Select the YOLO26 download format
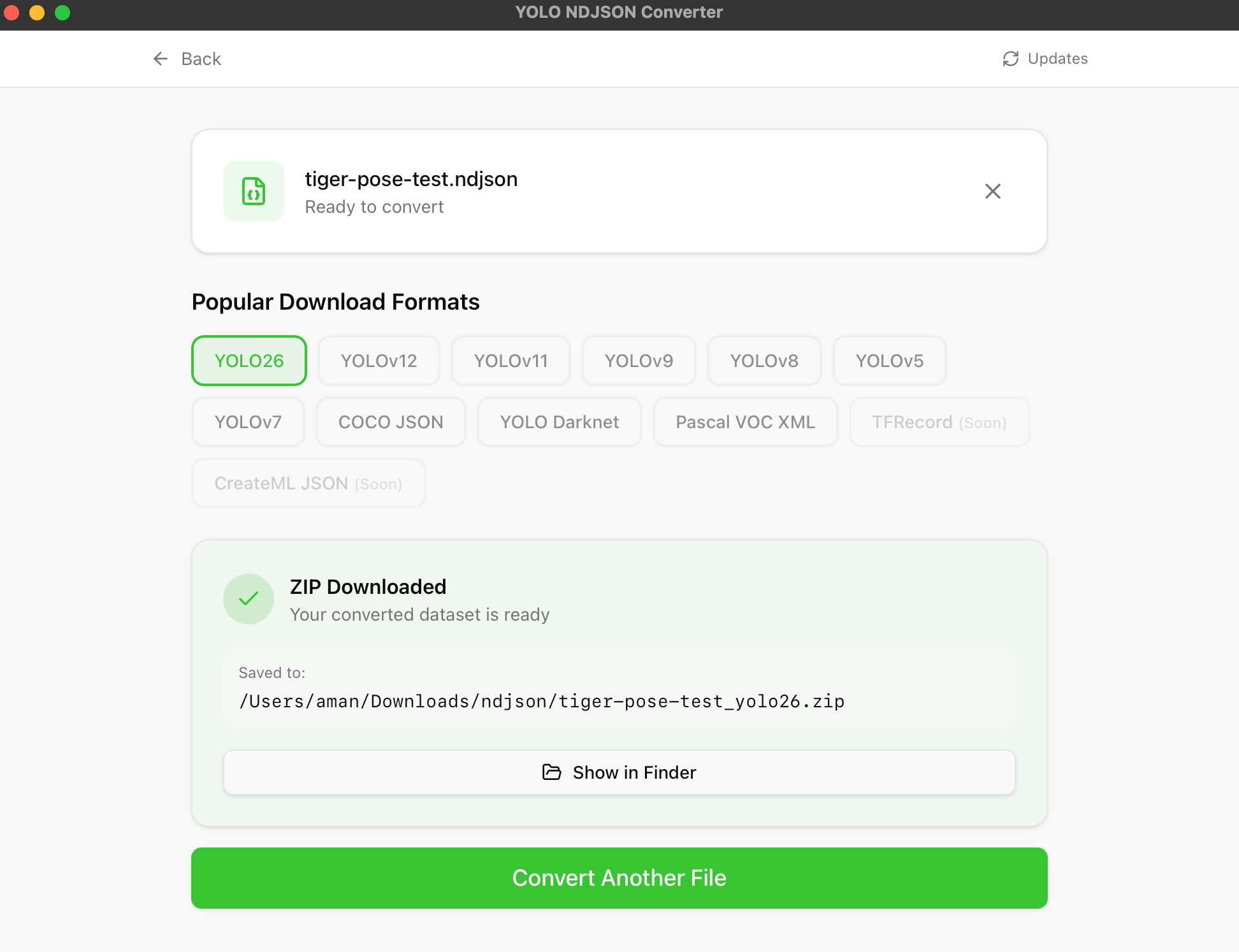This screenshot has width=1239, height=952. [x=249, y=361]
